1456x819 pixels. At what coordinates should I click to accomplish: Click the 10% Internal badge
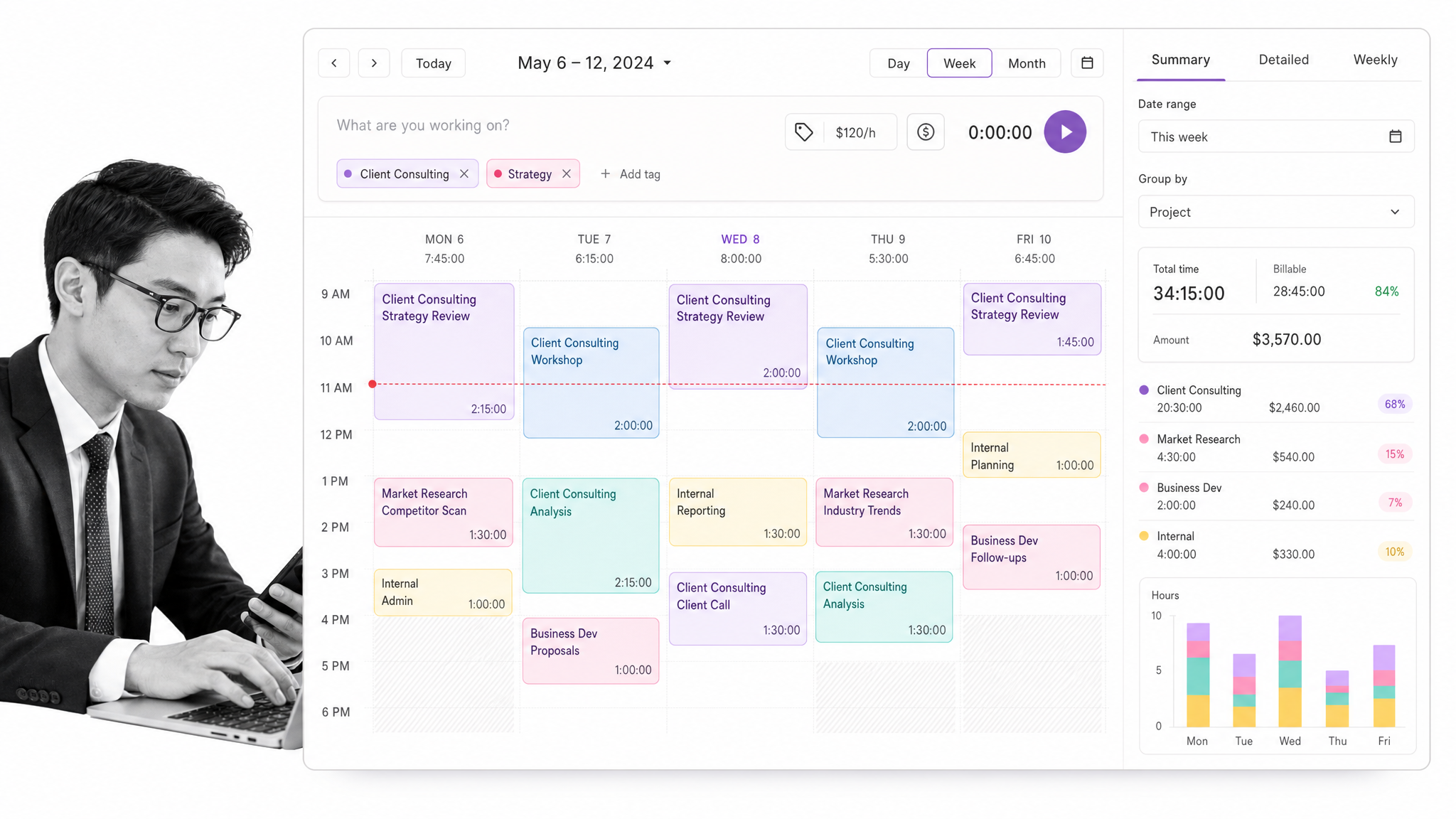[x=1395, y=552]
